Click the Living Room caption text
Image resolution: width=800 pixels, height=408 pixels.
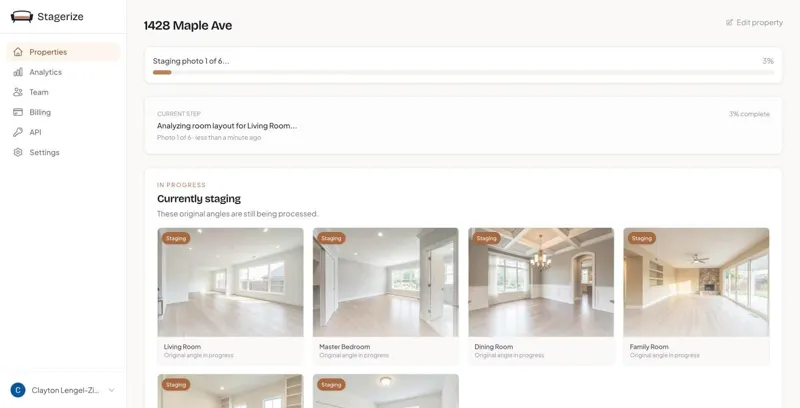(x=182, y=347)
